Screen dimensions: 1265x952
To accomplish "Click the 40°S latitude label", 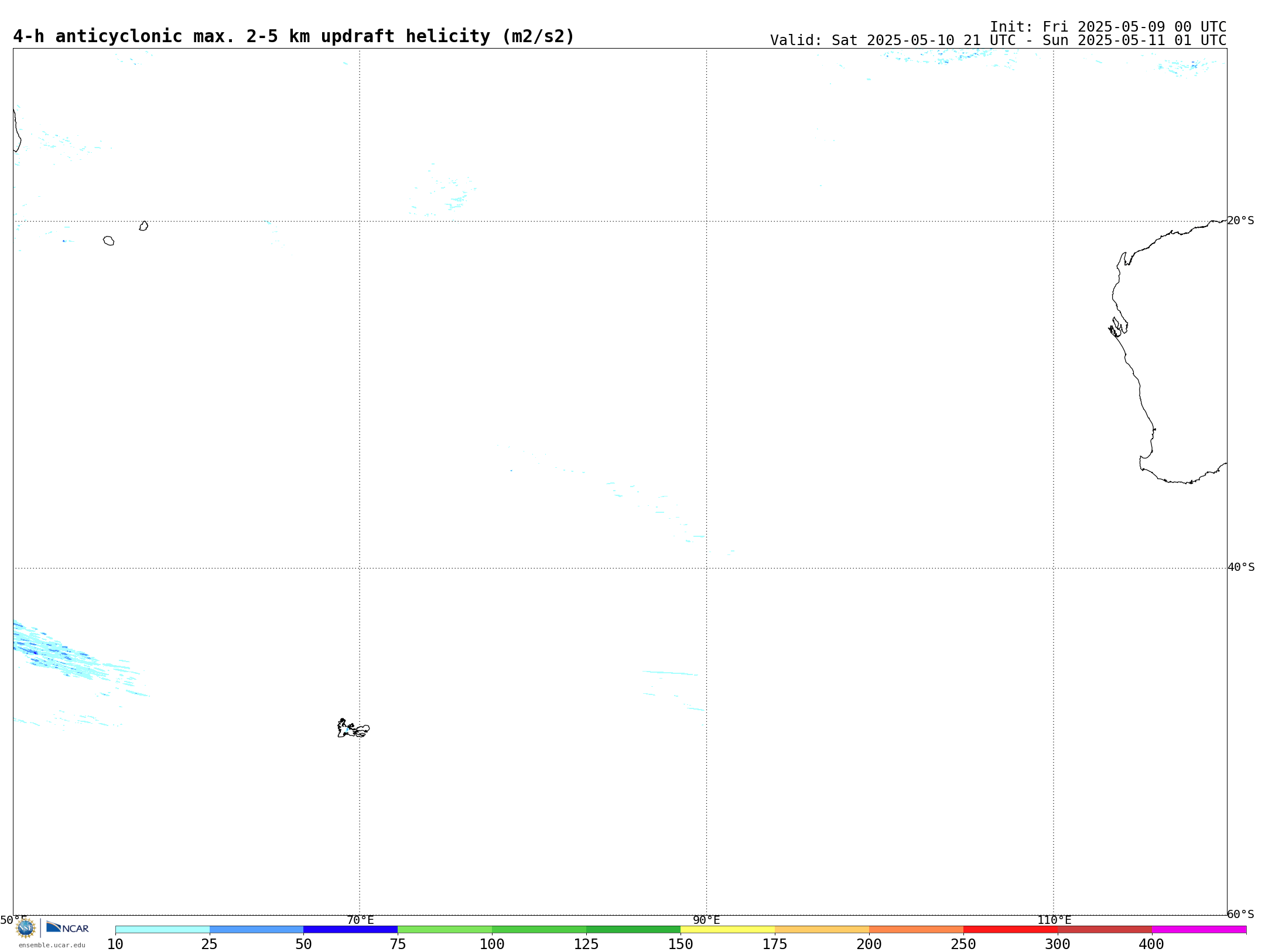I will [1241, 567].
